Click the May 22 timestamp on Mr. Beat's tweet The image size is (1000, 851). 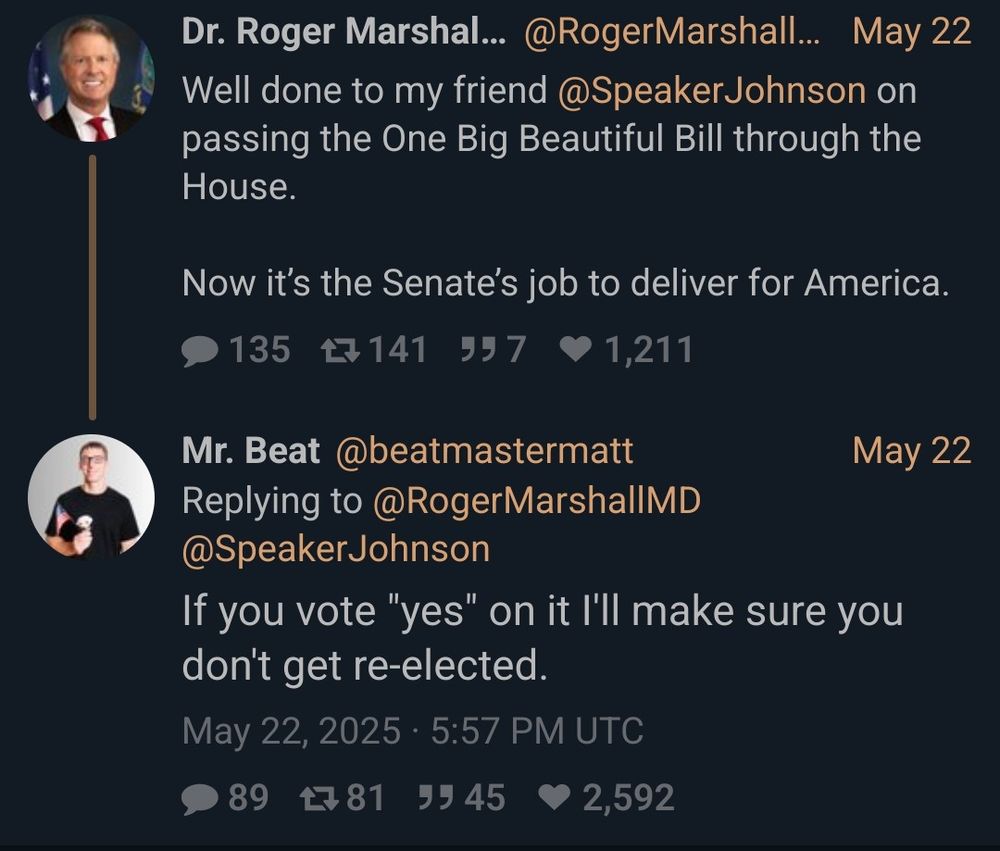pos(912,453)
